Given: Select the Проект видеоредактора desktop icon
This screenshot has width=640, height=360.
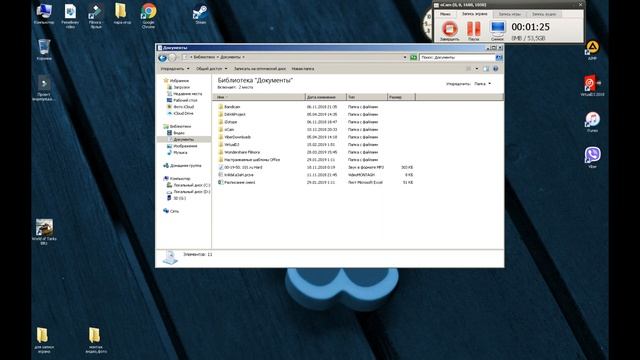Looking at the screenshot, I should [44, 88].
